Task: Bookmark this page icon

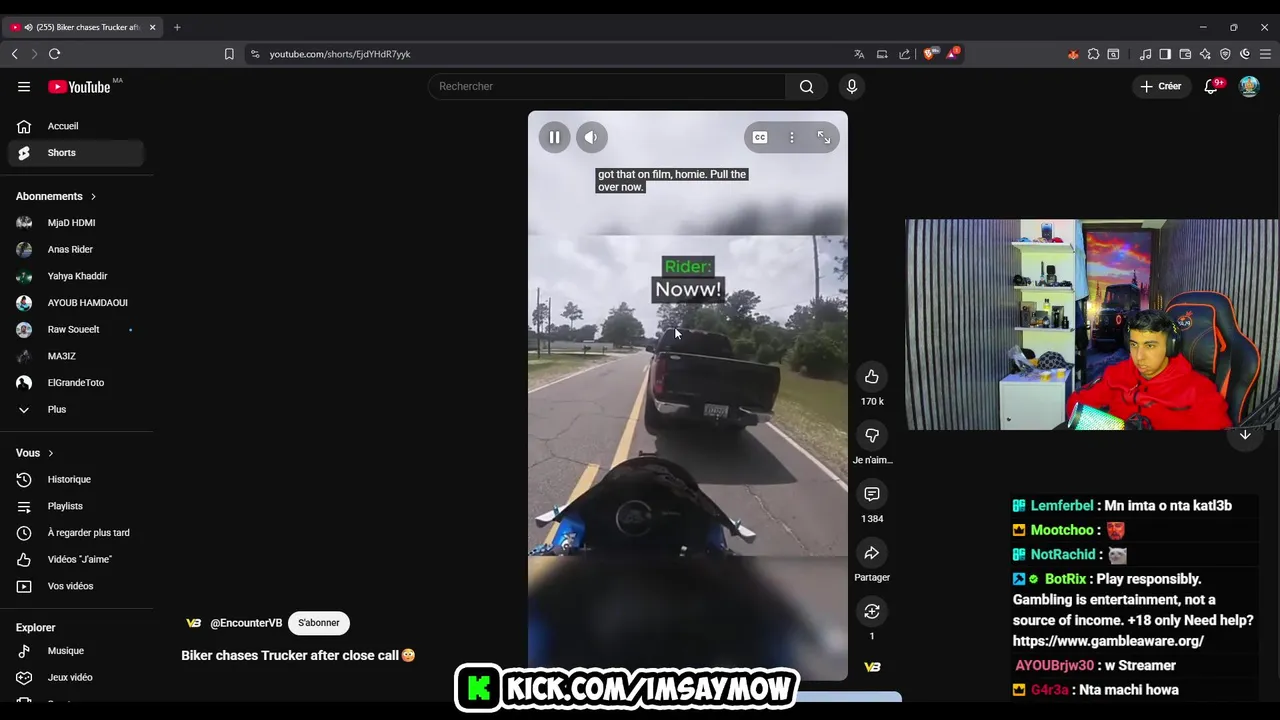Action: pos(229,54)
